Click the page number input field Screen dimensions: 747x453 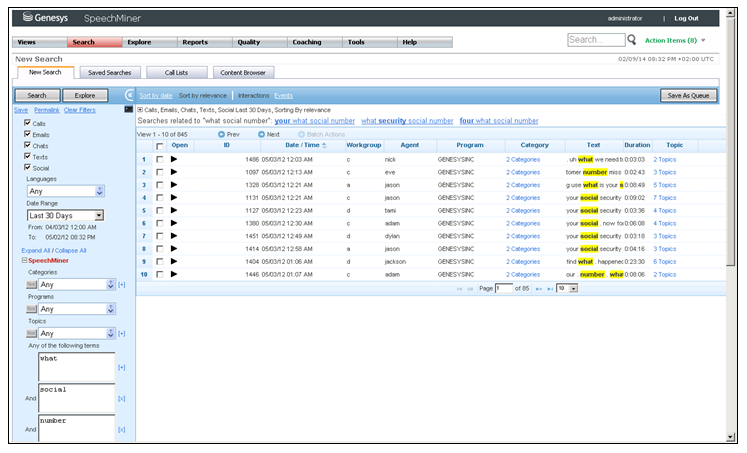(503, 288)
